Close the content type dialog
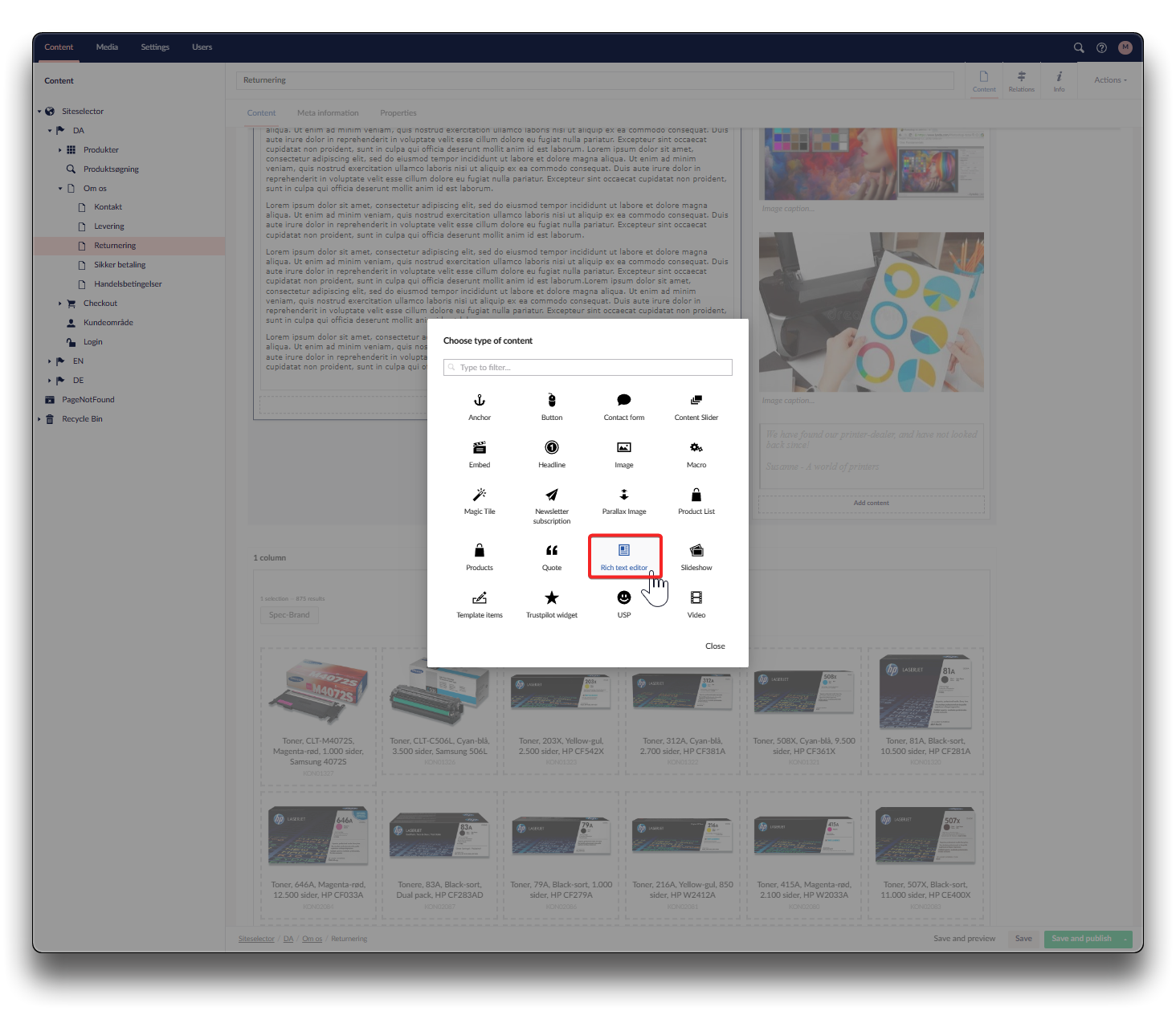The width and height of the screenshot is (1176, 1011). [x=715, y=646]
